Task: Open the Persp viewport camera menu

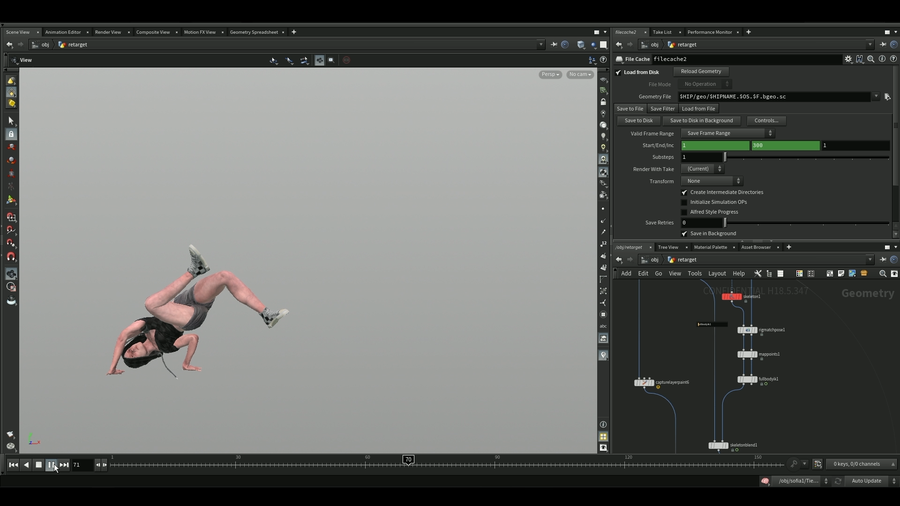Action: [x=550, y=74]
